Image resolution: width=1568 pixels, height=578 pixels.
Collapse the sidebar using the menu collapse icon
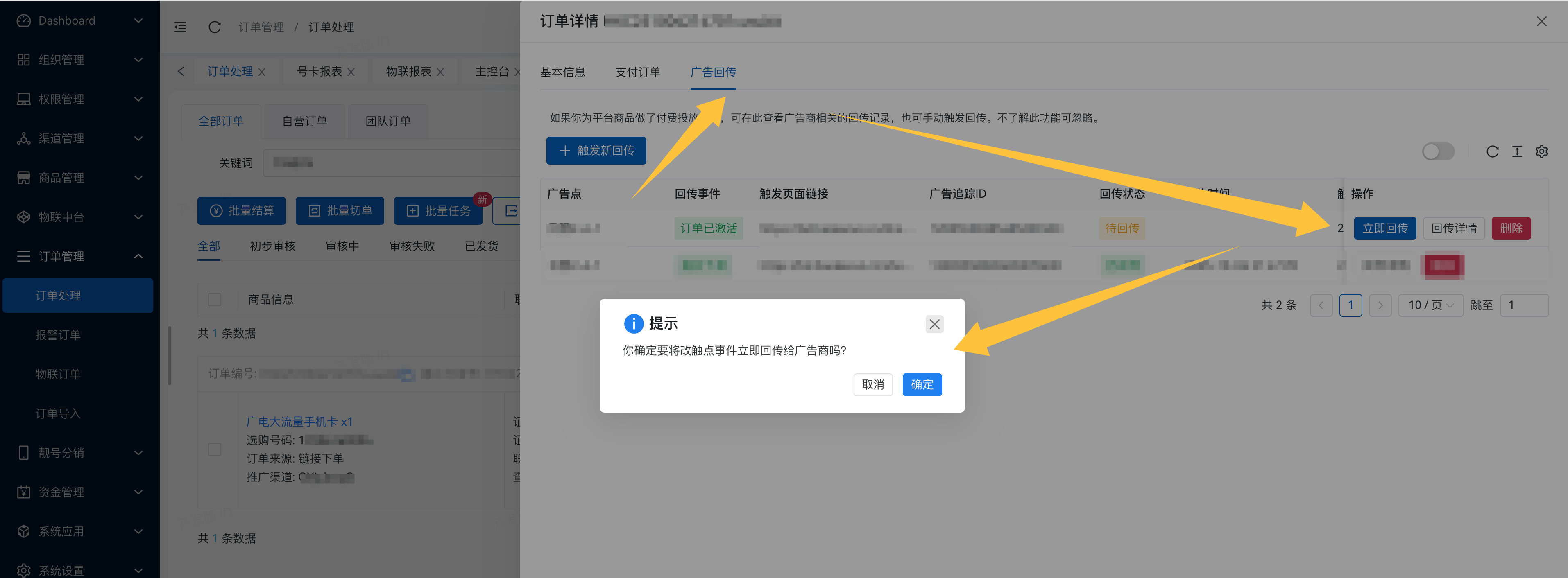[x=179, y=27]
